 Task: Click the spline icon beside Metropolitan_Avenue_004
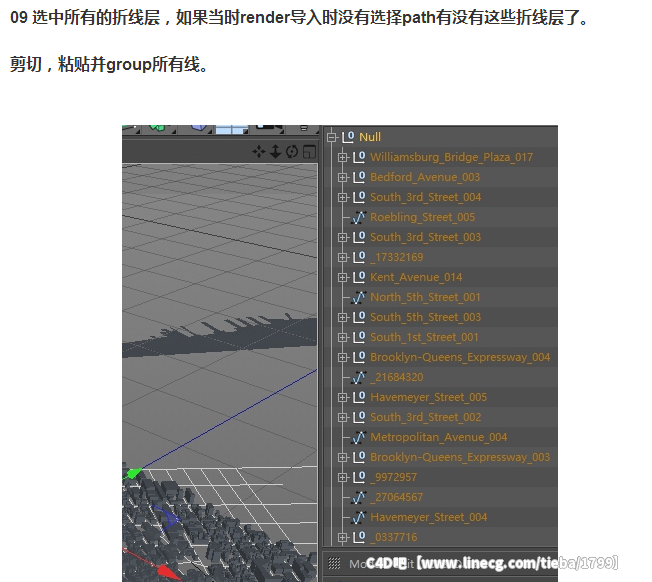click(360, 437)
